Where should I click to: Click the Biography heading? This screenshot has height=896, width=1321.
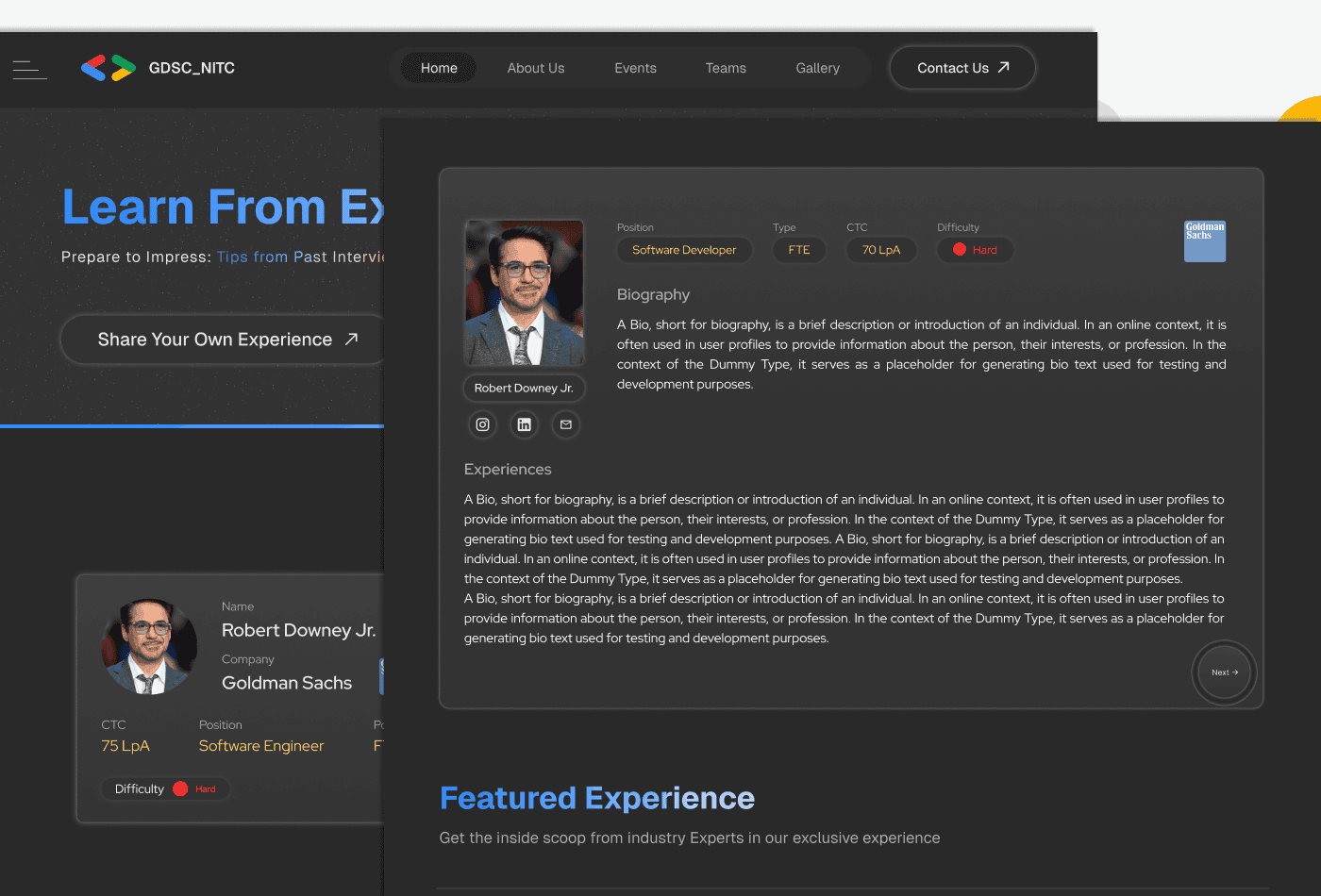[653, 294]
